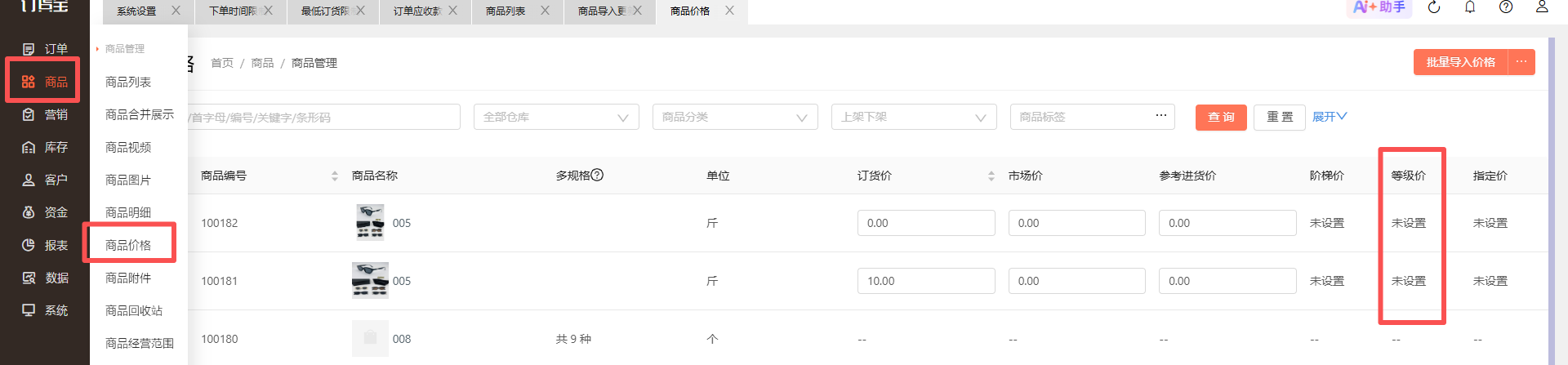
Task: Open the 报表 sidebar module
Action: pyautogui.click(x=45, y=245)
